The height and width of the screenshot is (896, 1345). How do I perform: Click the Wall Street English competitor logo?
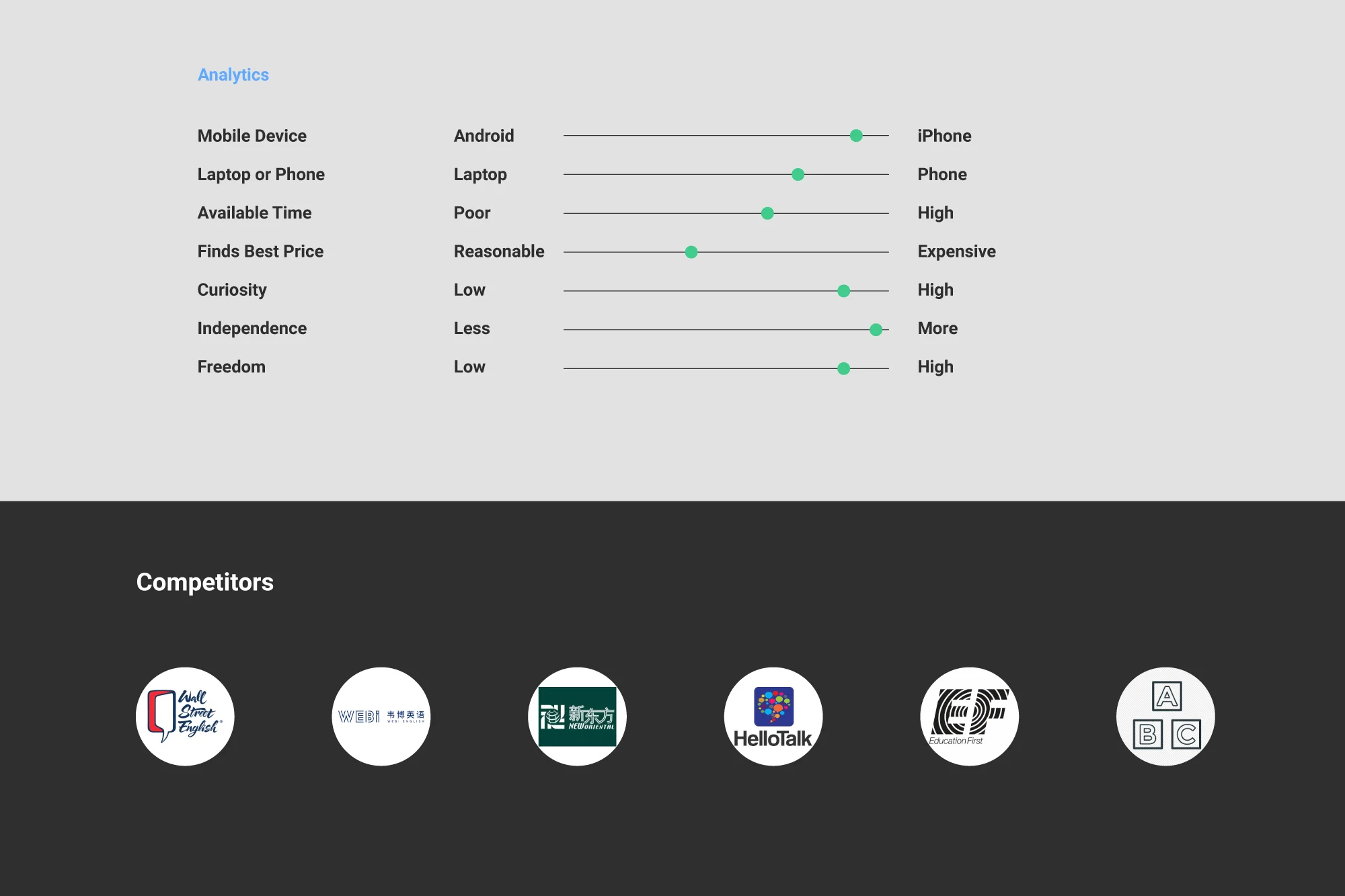(x=185, y=716)
